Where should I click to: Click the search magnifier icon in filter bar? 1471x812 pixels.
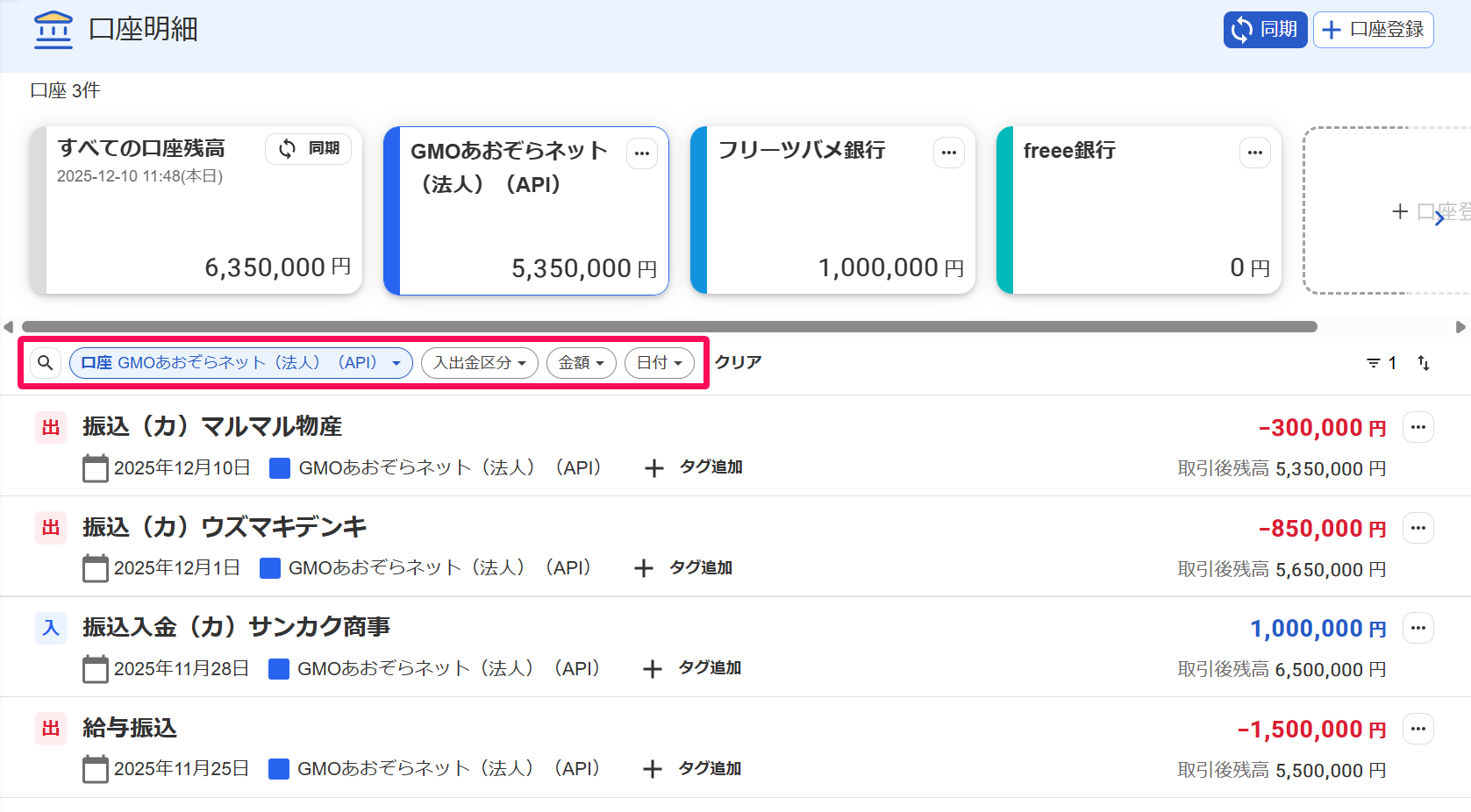tap(46, 363)
